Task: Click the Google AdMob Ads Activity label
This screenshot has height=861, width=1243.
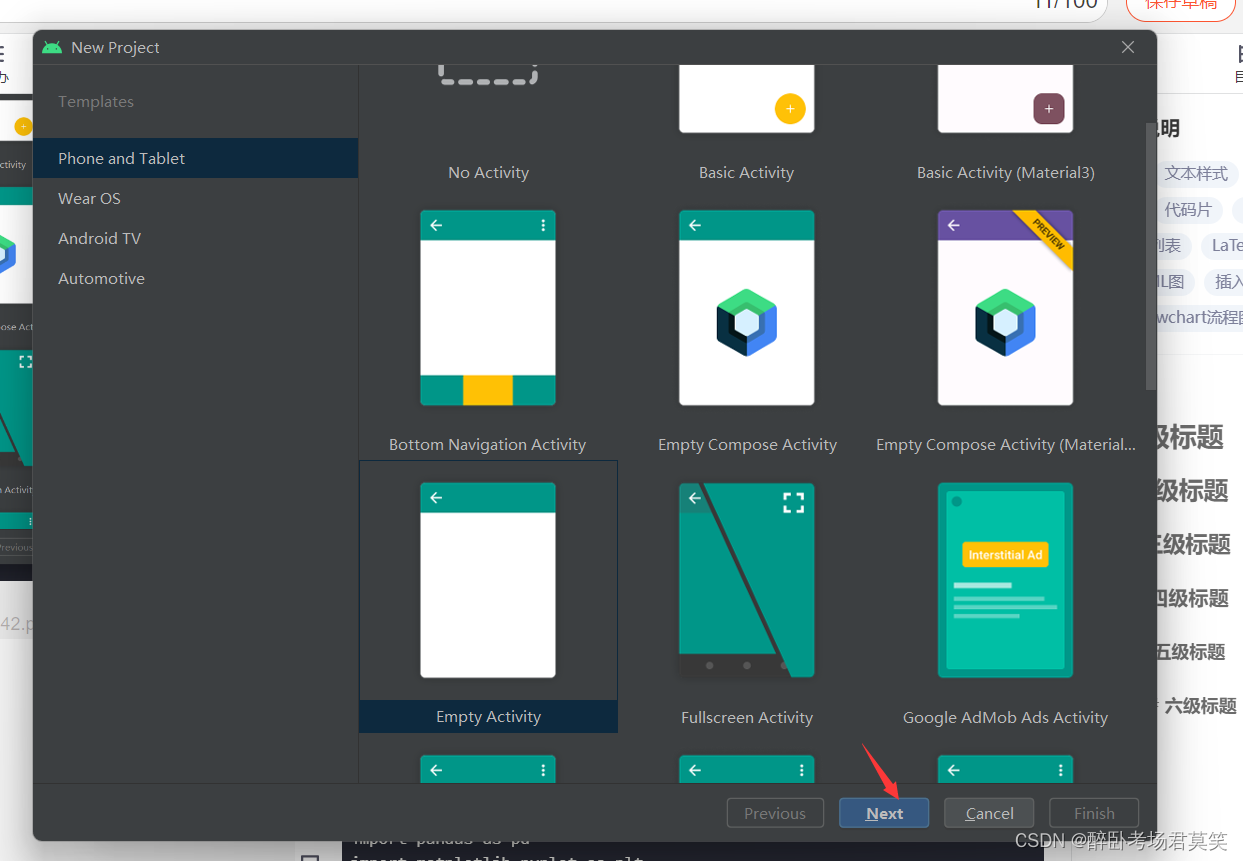Action: point(1005,717)
